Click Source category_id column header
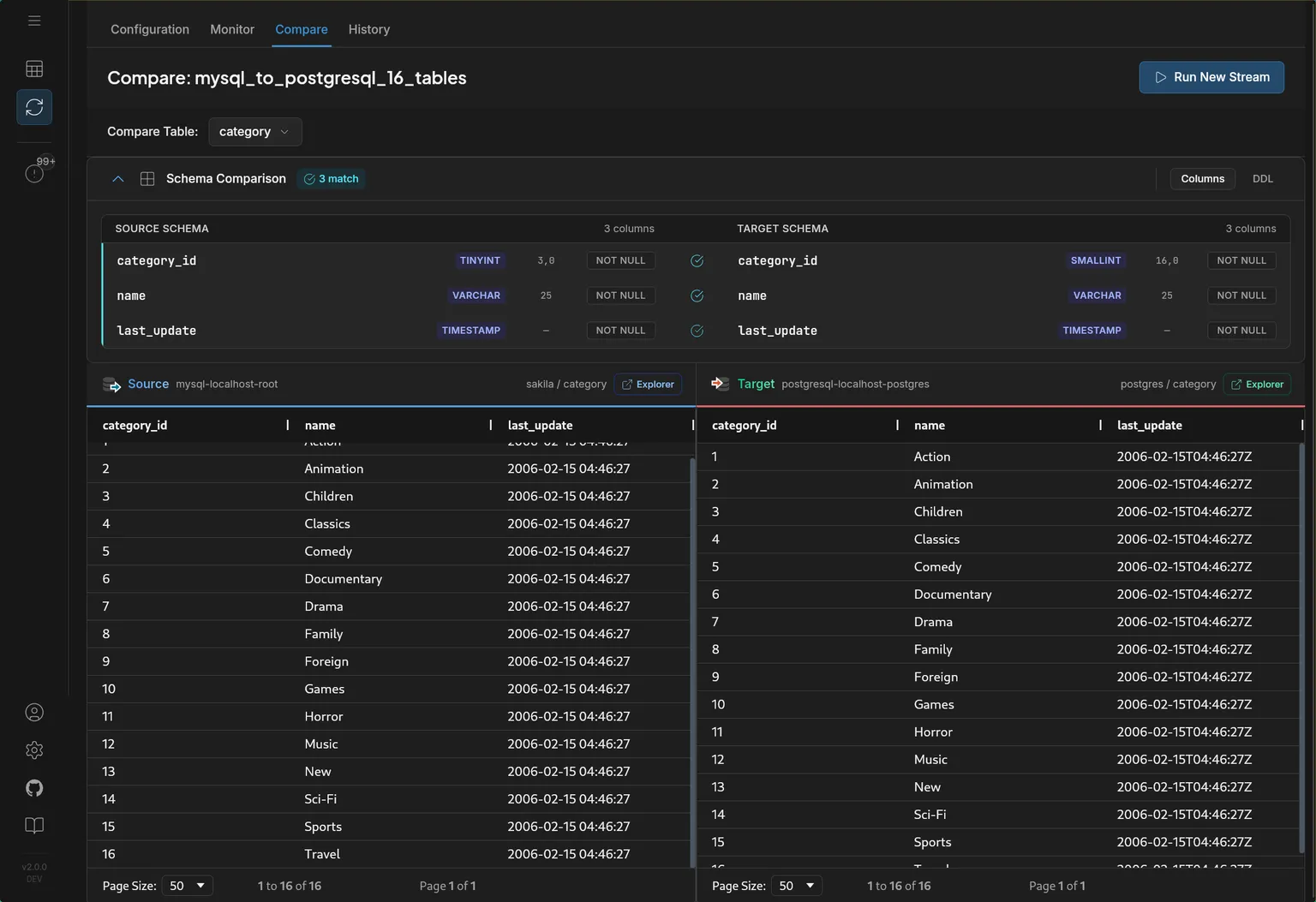 click(135, 426)
